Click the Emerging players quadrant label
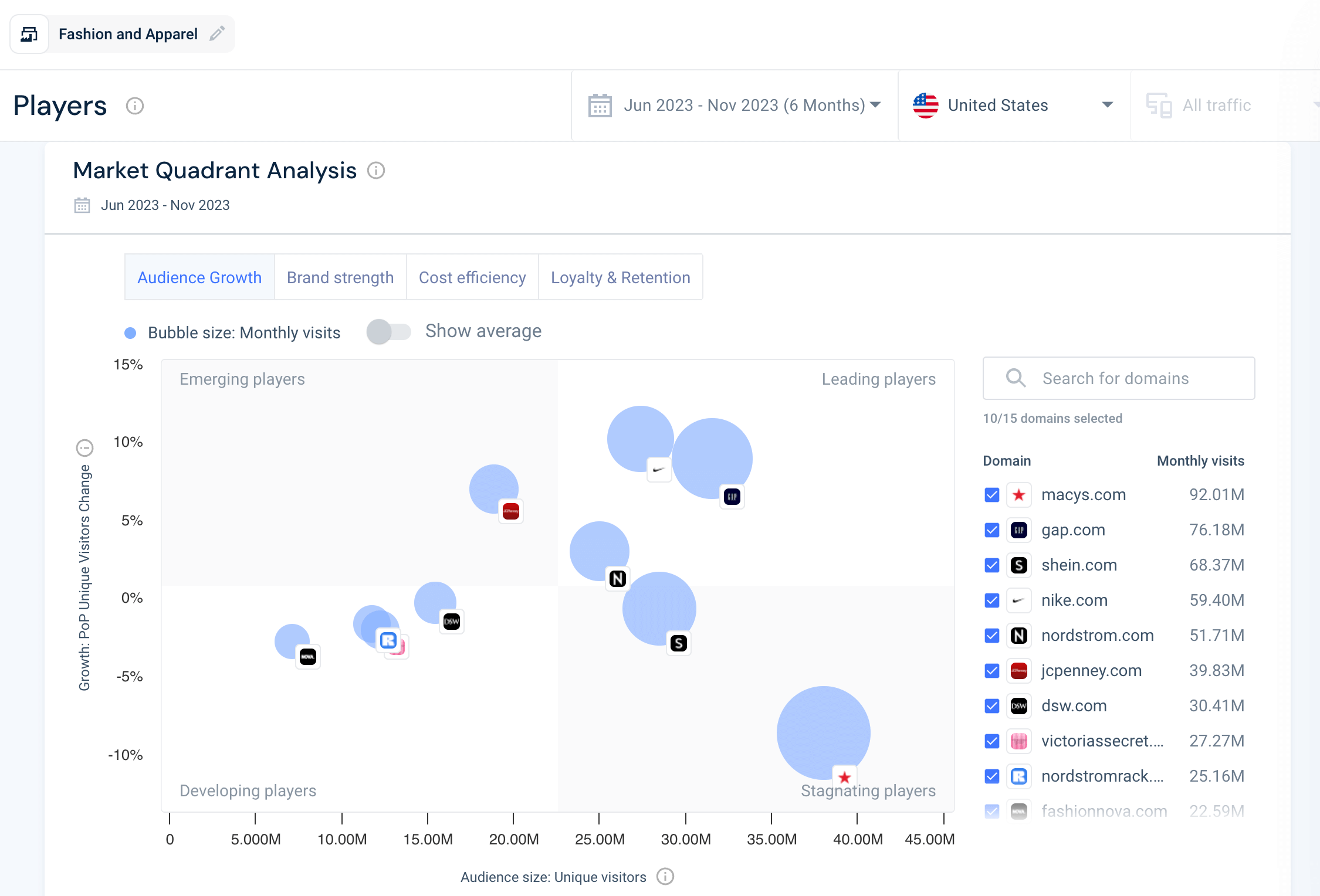The image size is (1320, 896). pos(242,379)
